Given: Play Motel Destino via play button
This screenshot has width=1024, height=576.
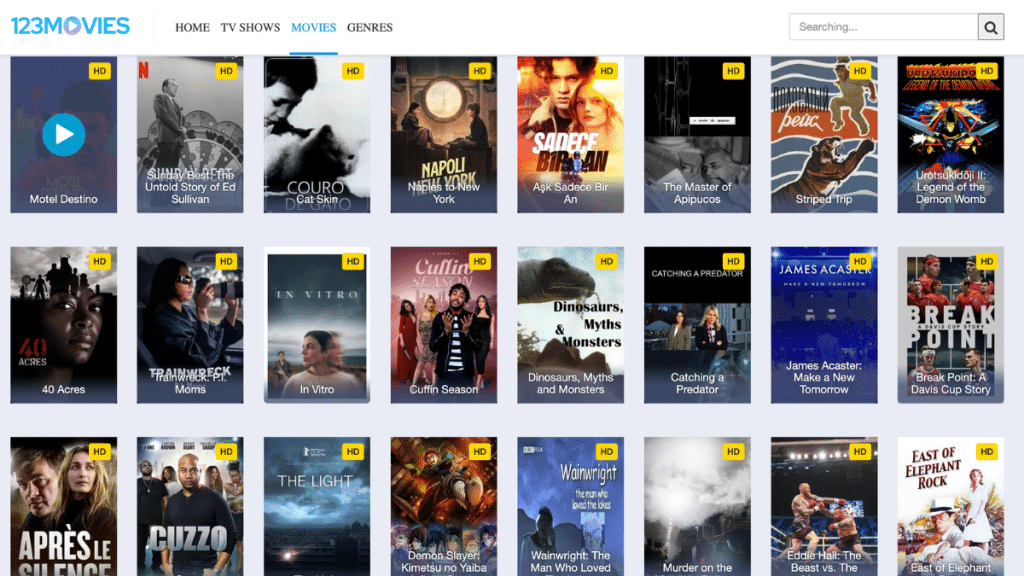Looking at the screenshot, I should (63, 135).
